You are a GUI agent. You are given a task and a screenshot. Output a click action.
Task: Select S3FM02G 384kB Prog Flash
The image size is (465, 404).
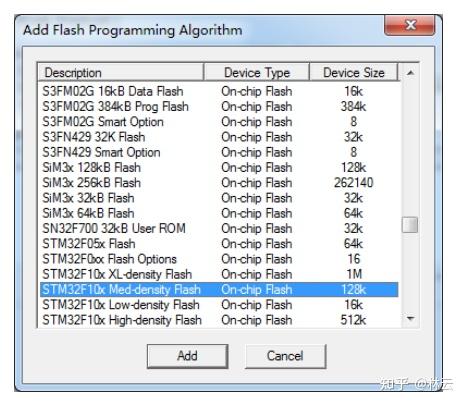coord(219,106)
